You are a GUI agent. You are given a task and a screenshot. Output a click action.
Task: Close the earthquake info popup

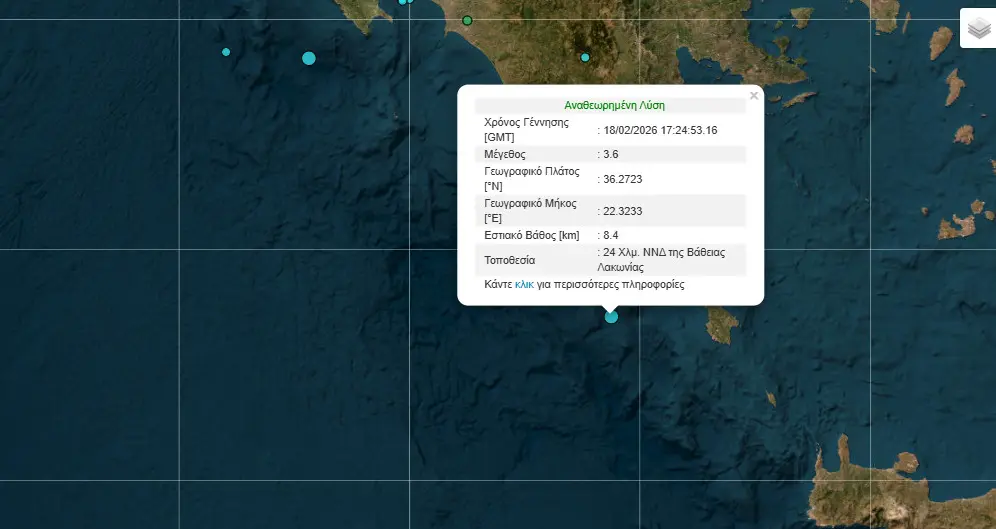[x=754, y=96]
